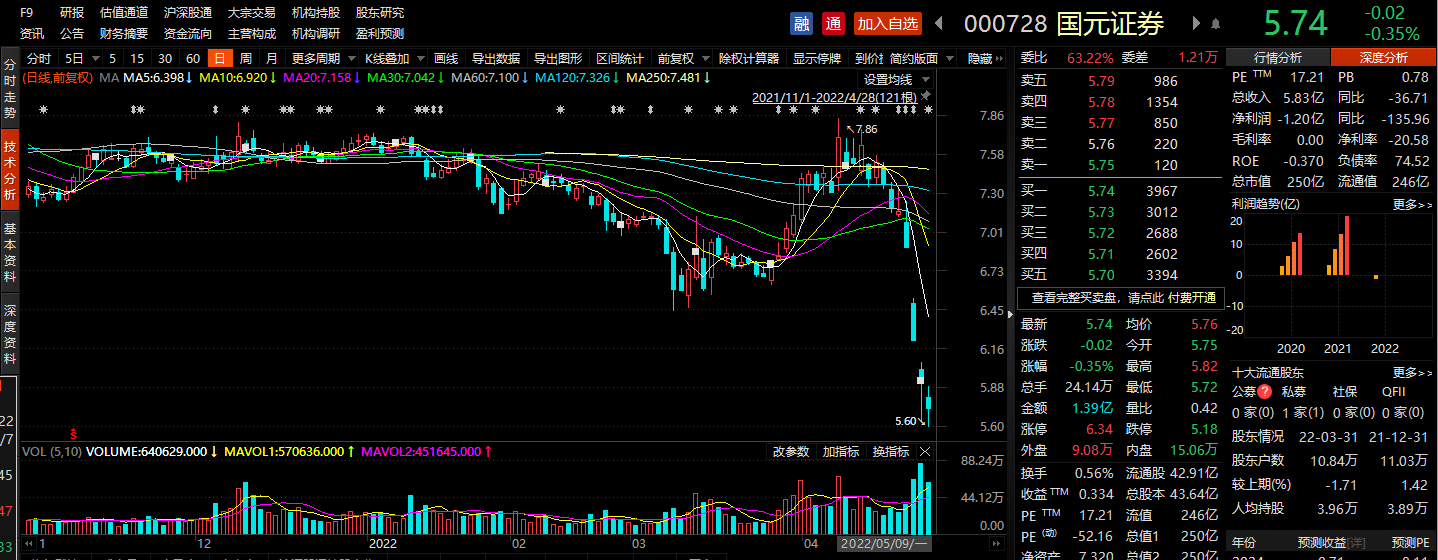This screenshot has height=560, width=1438.
Task: Expand 更多 in 利润趋势 section
Action: tap(1412, 203)
